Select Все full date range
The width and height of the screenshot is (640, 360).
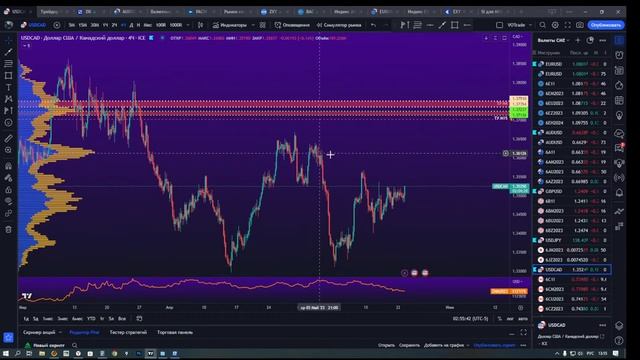(122, 318)
